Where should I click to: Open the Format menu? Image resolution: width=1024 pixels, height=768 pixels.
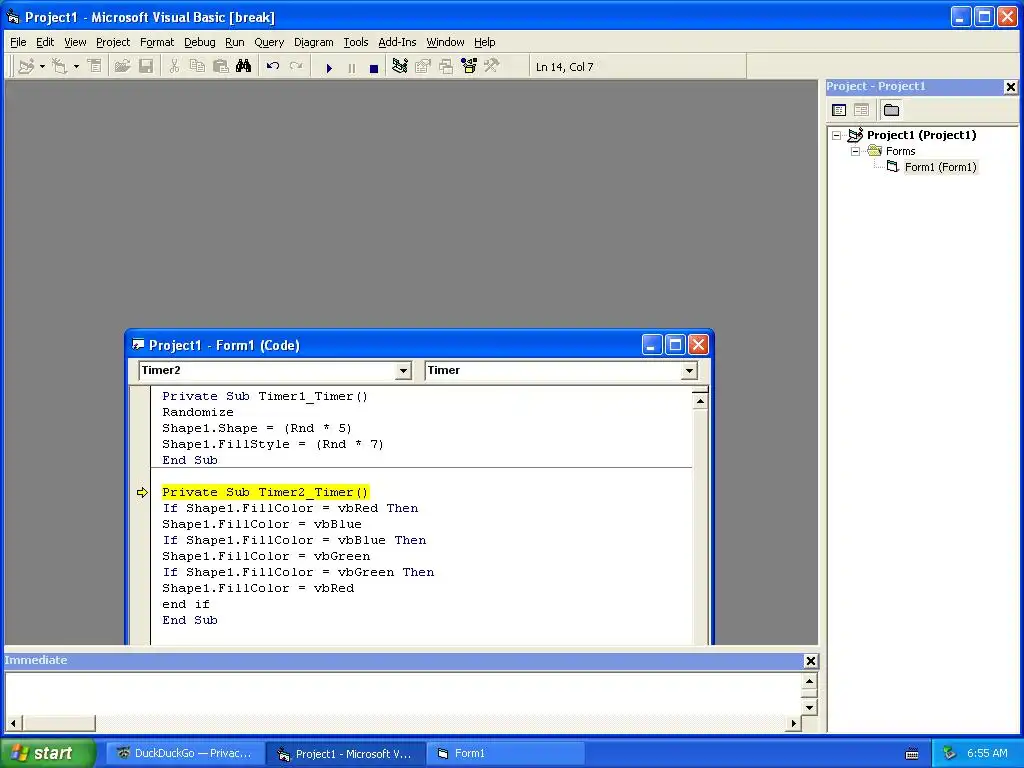tap(157, 42)
